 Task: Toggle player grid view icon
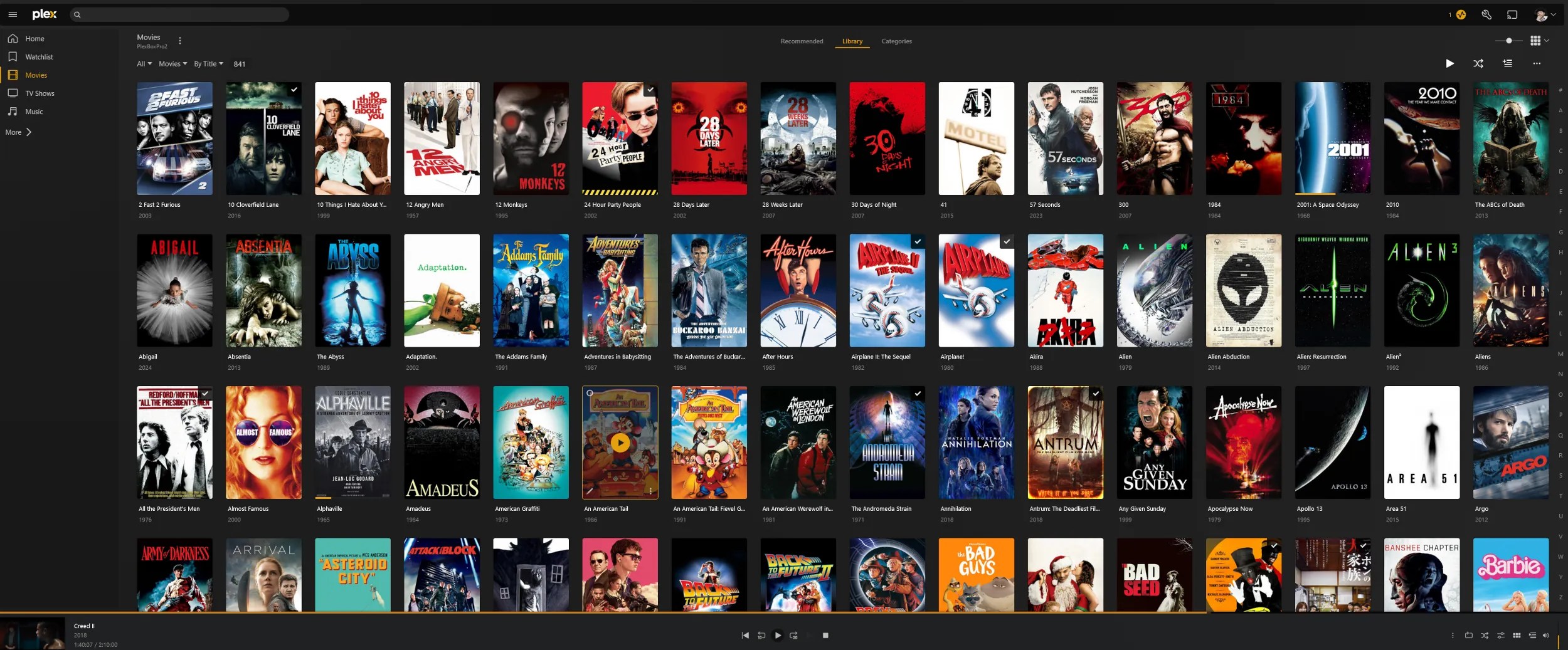pos(1517,635)
